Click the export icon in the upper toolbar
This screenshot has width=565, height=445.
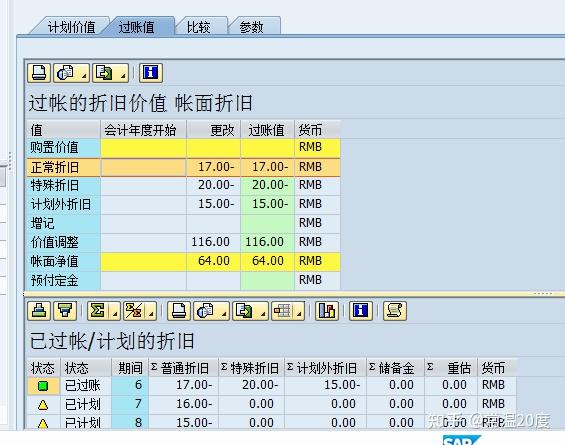pyautogui.click(x=104, y=73)
